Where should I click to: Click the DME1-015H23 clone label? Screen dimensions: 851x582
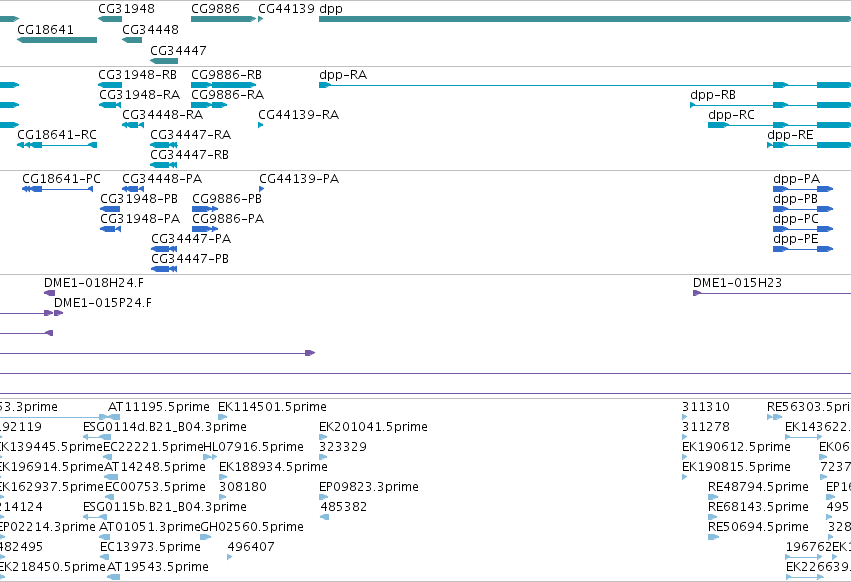(738, 283)
